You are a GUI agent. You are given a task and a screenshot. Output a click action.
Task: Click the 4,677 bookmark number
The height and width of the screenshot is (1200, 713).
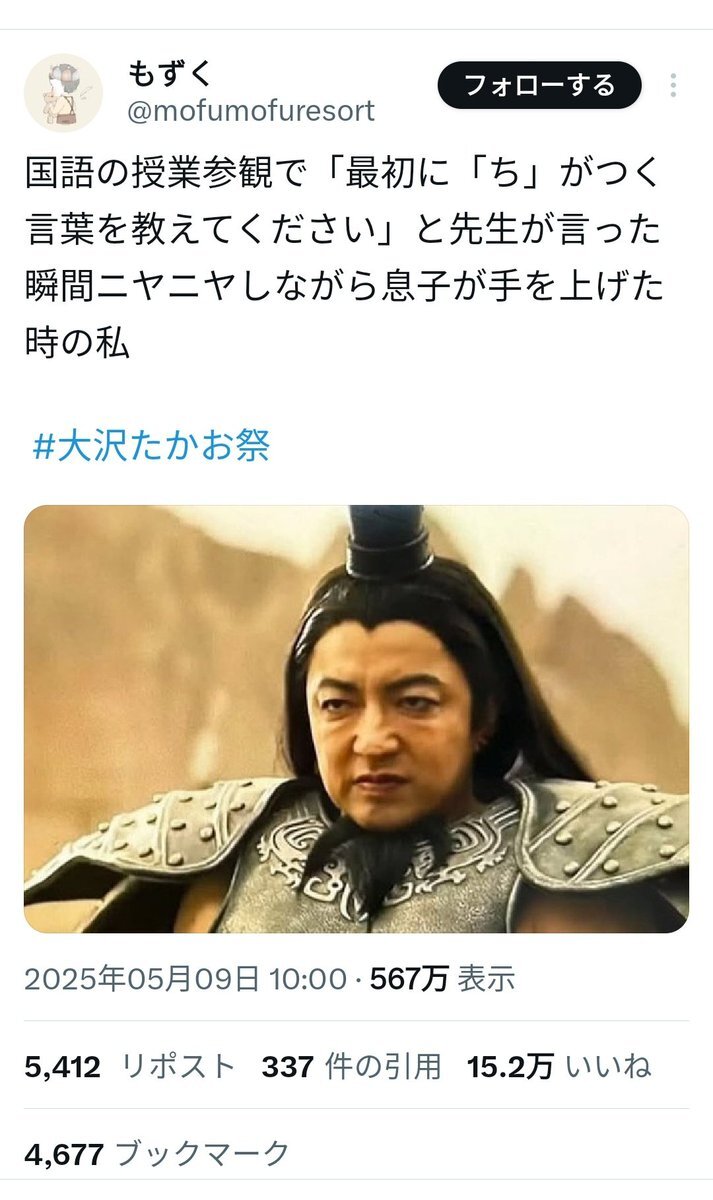coord(64,1154)
